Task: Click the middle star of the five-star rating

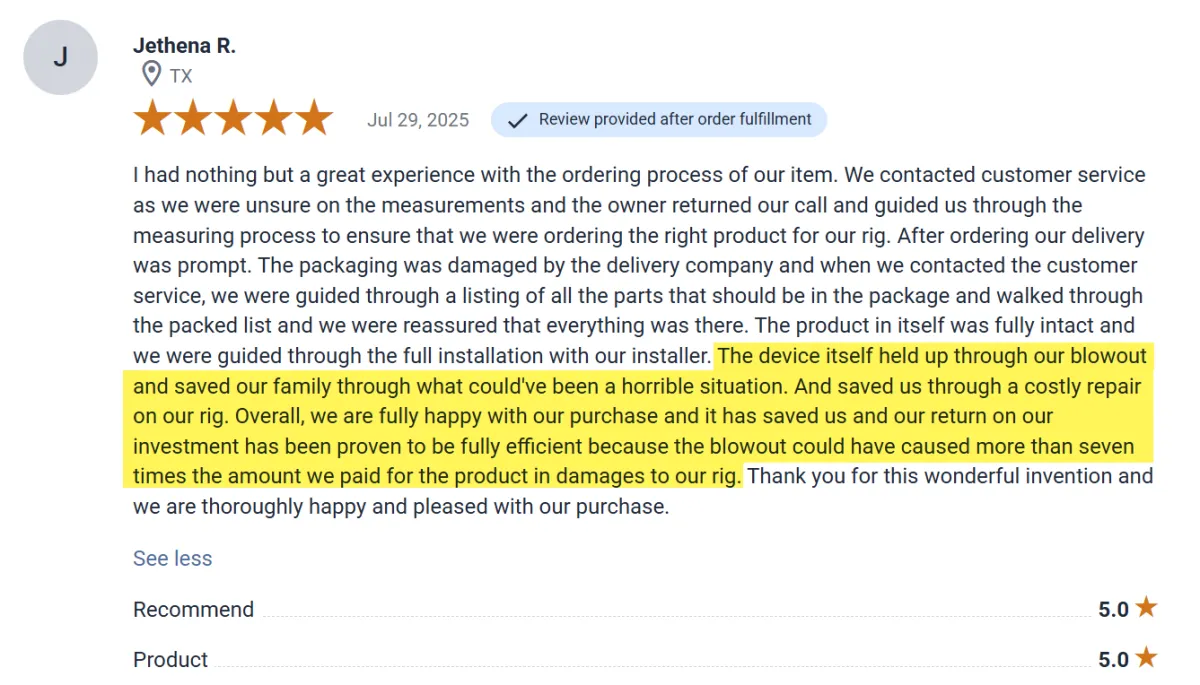Action: [x=233, y=119]
